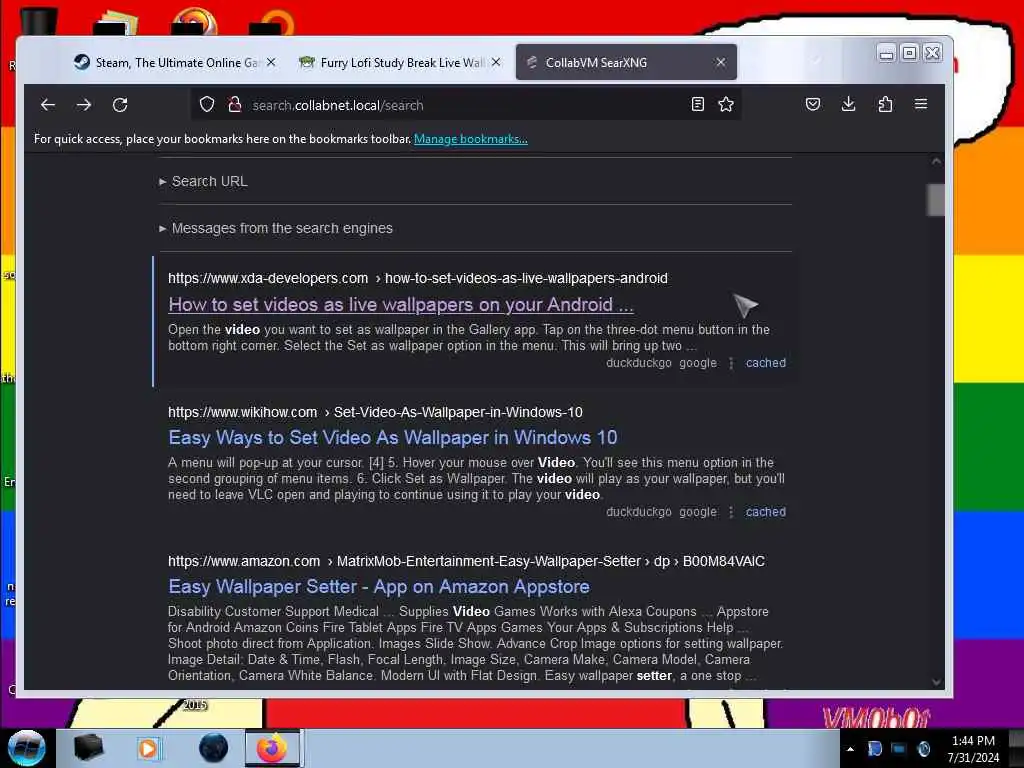The width and height of the screenshot is (1024, 768).
Task: Open Easy Wallpaper Setter Amazon Appstore result
Action: pos(379,586)
